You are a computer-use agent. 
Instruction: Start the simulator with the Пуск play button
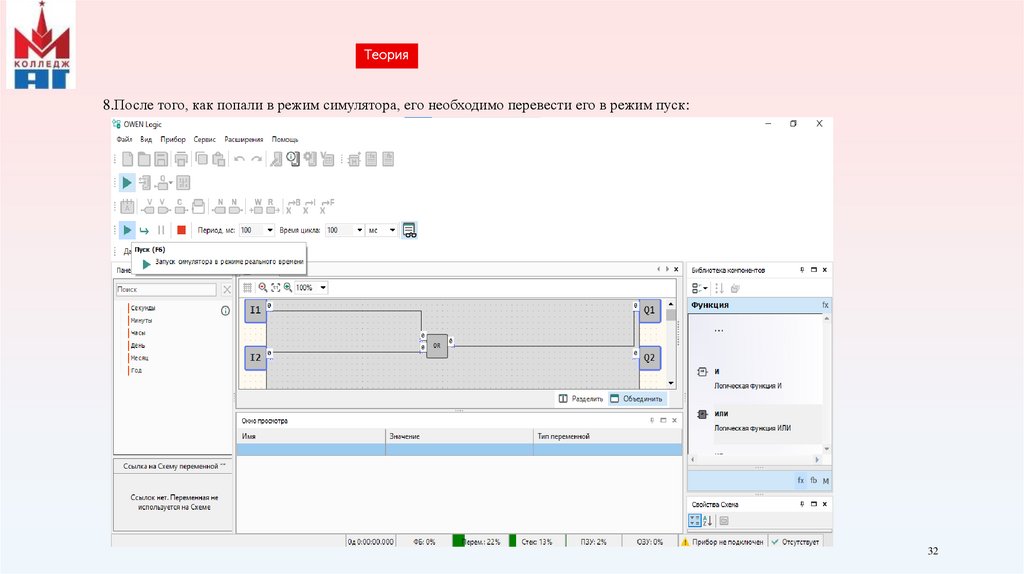[x=127, y=230]
